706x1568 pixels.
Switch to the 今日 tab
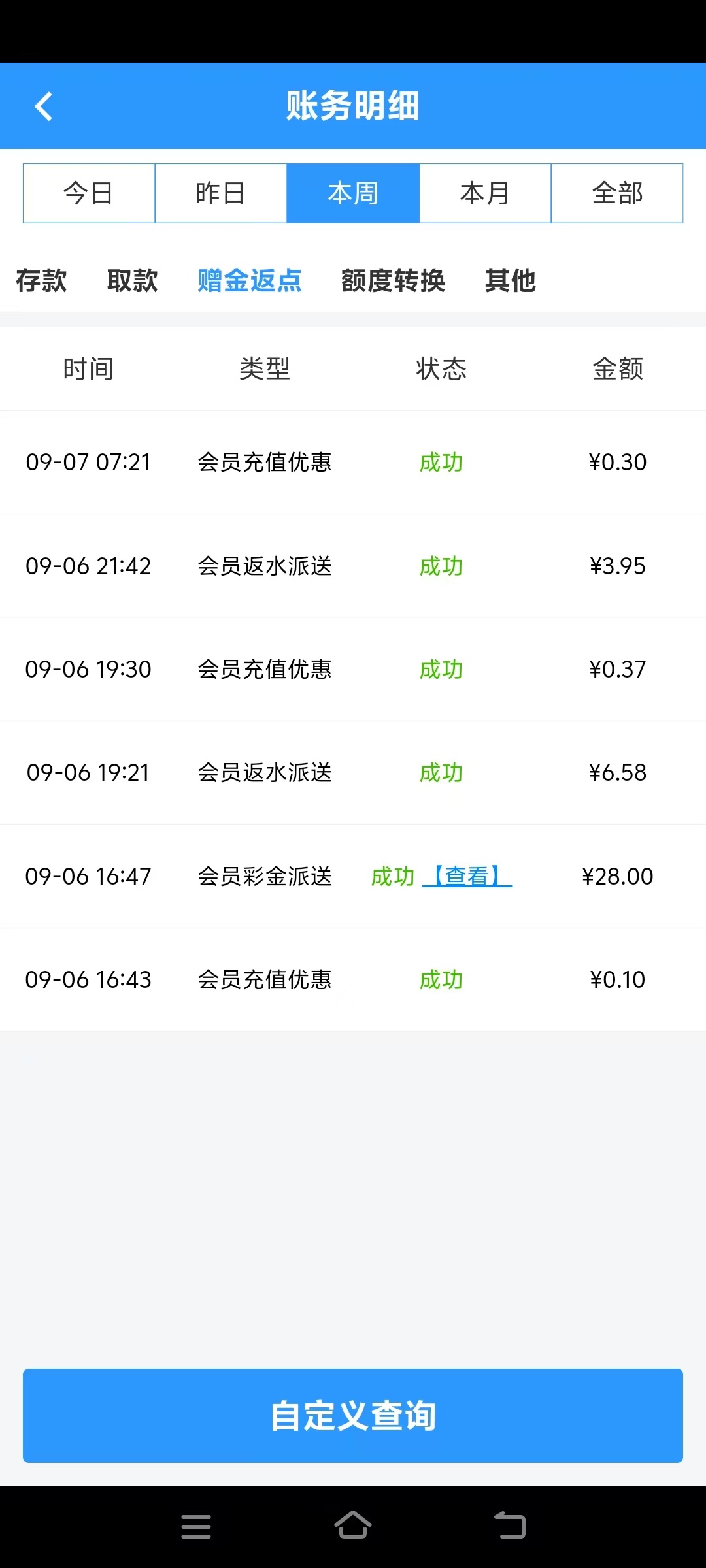coord(89,193)
